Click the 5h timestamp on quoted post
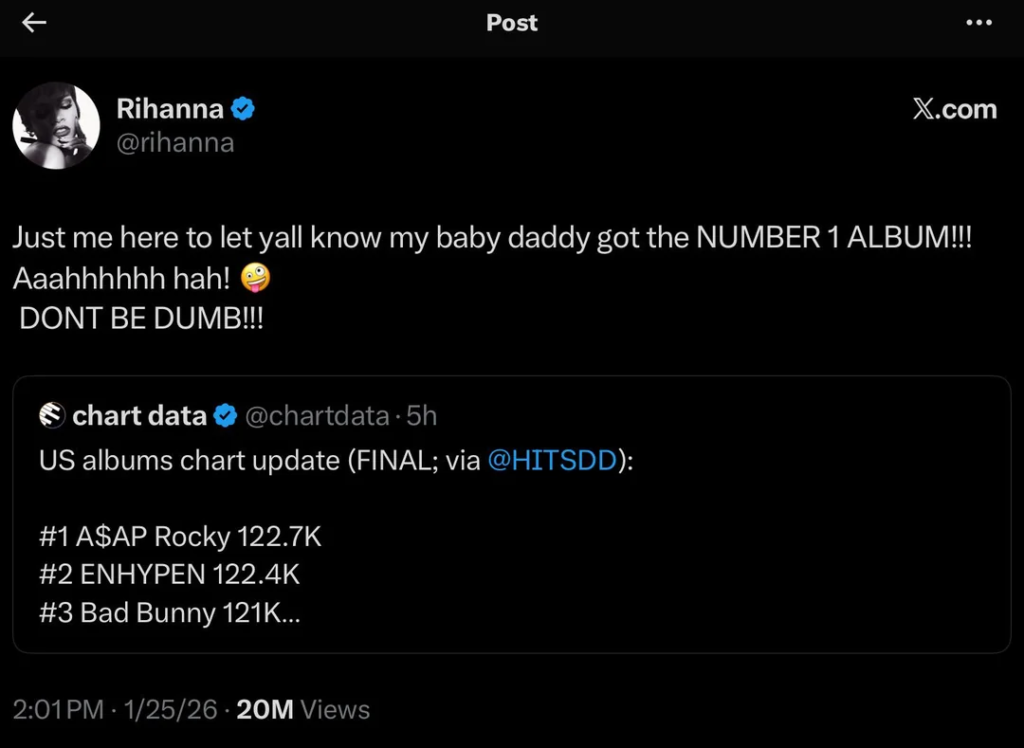The image size is (1024, 748). (x=421, y=415)
